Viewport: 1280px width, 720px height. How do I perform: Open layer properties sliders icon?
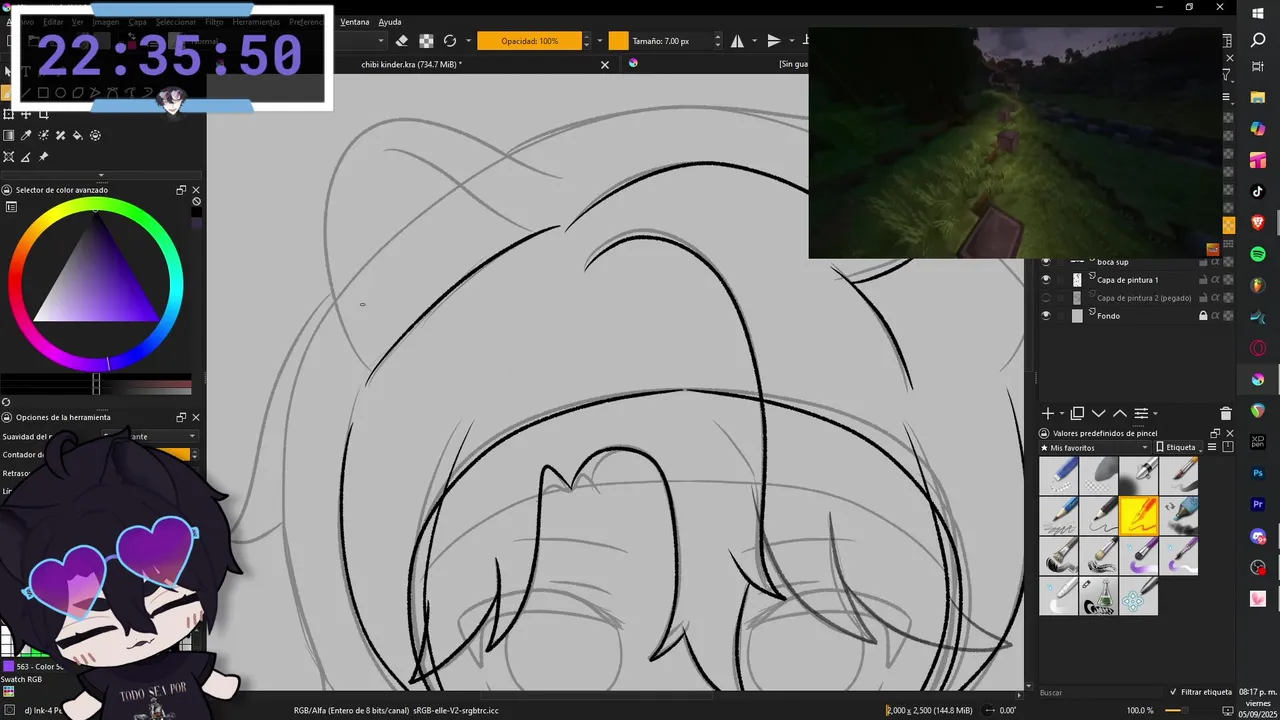pos(1140,413)
